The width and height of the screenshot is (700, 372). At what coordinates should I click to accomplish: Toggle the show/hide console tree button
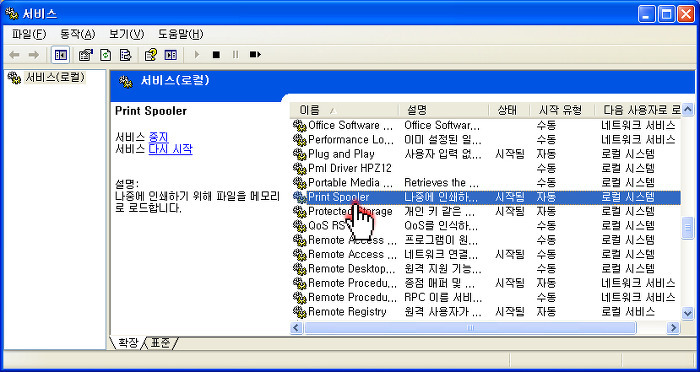[60, 55]
